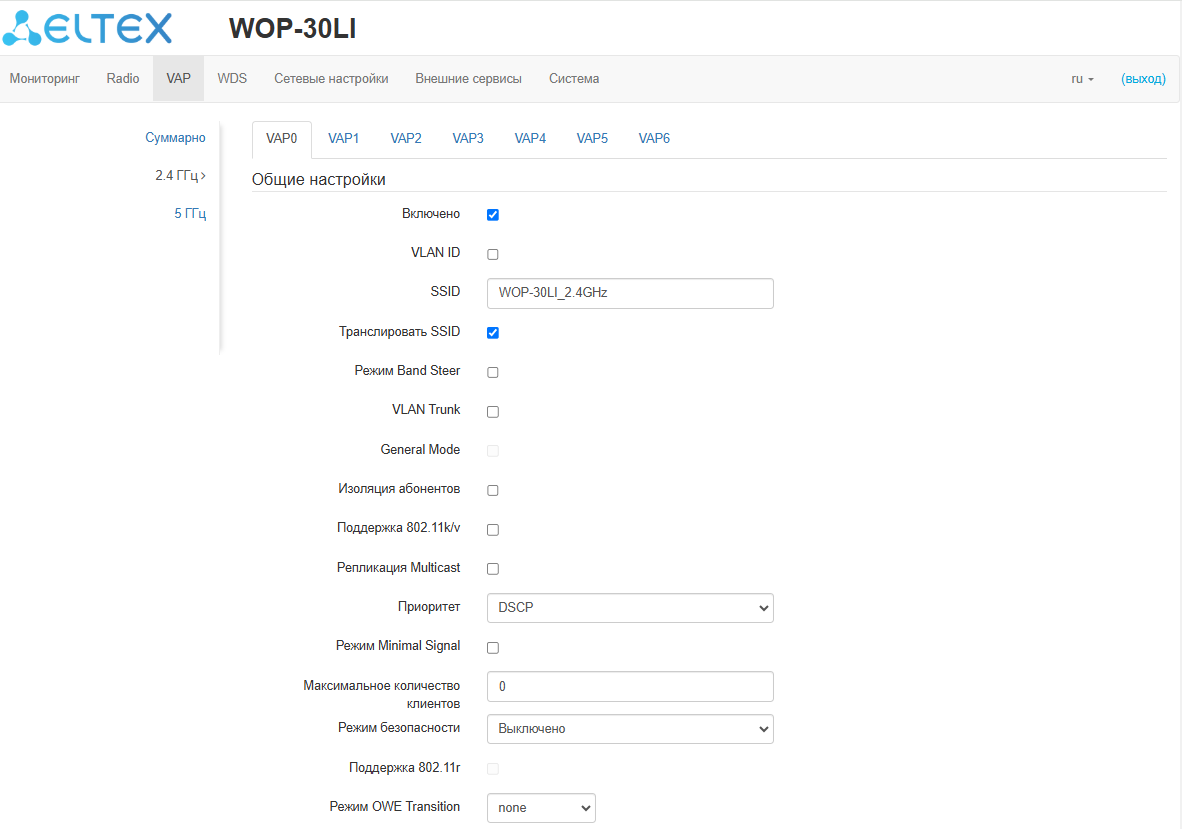
Task: Select the 2.4 ГГц sidebar item
Action: tap(180, 176)
